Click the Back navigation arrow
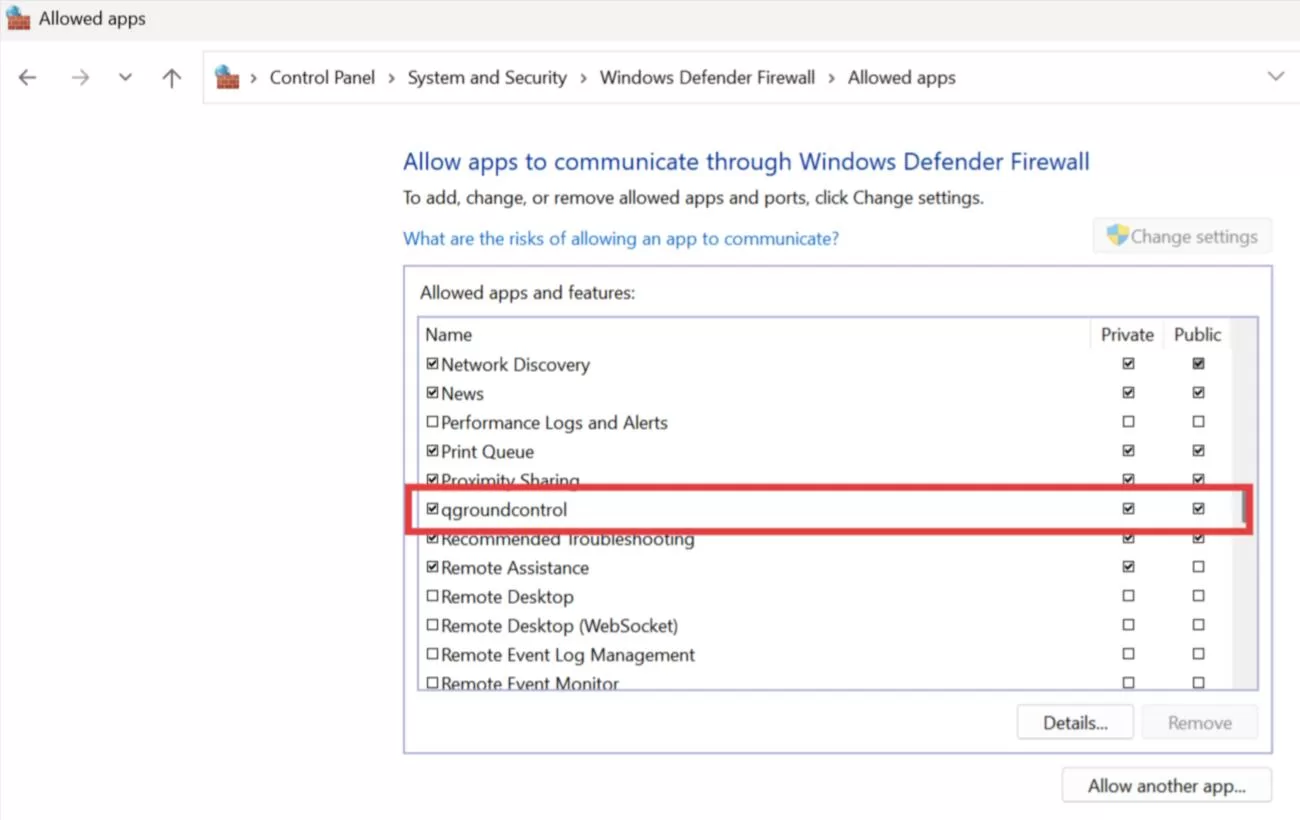1300x820 pixels. coord(27,77)
